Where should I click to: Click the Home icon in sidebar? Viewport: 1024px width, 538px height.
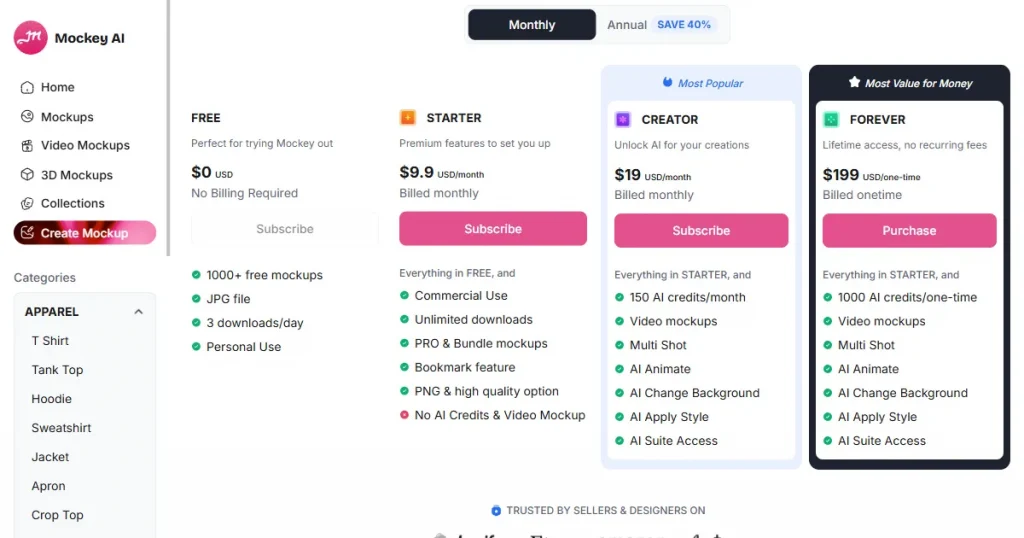(x=27, y=87)
